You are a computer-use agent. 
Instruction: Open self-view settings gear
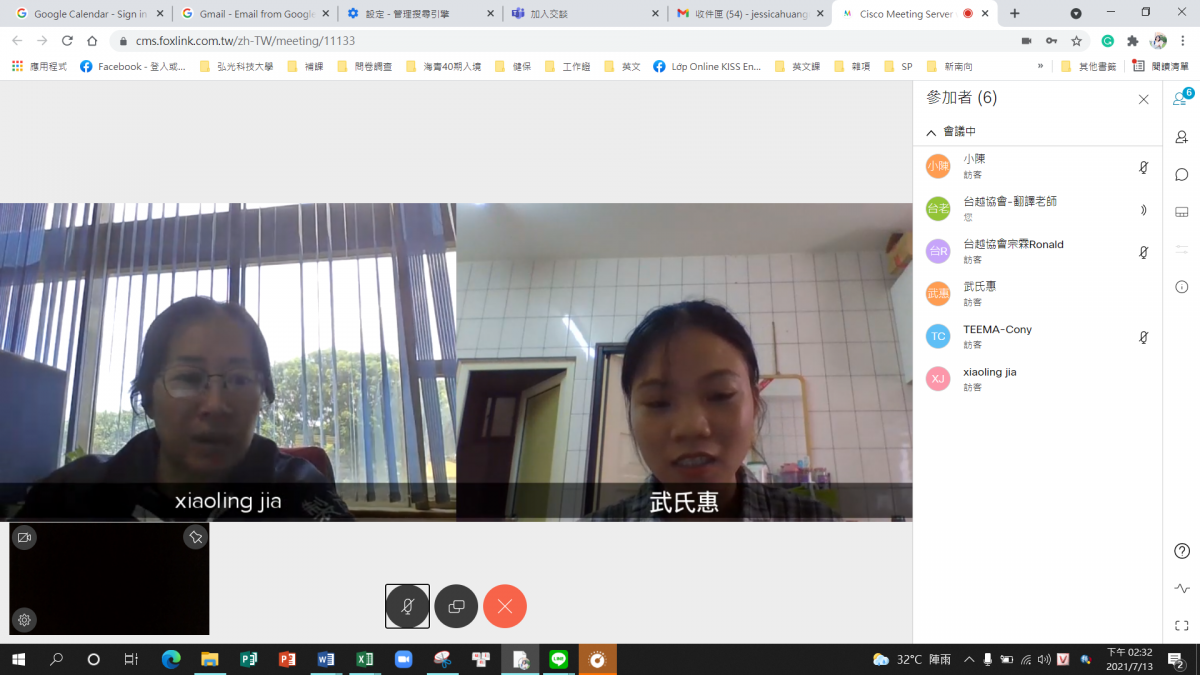click(25, 620)
